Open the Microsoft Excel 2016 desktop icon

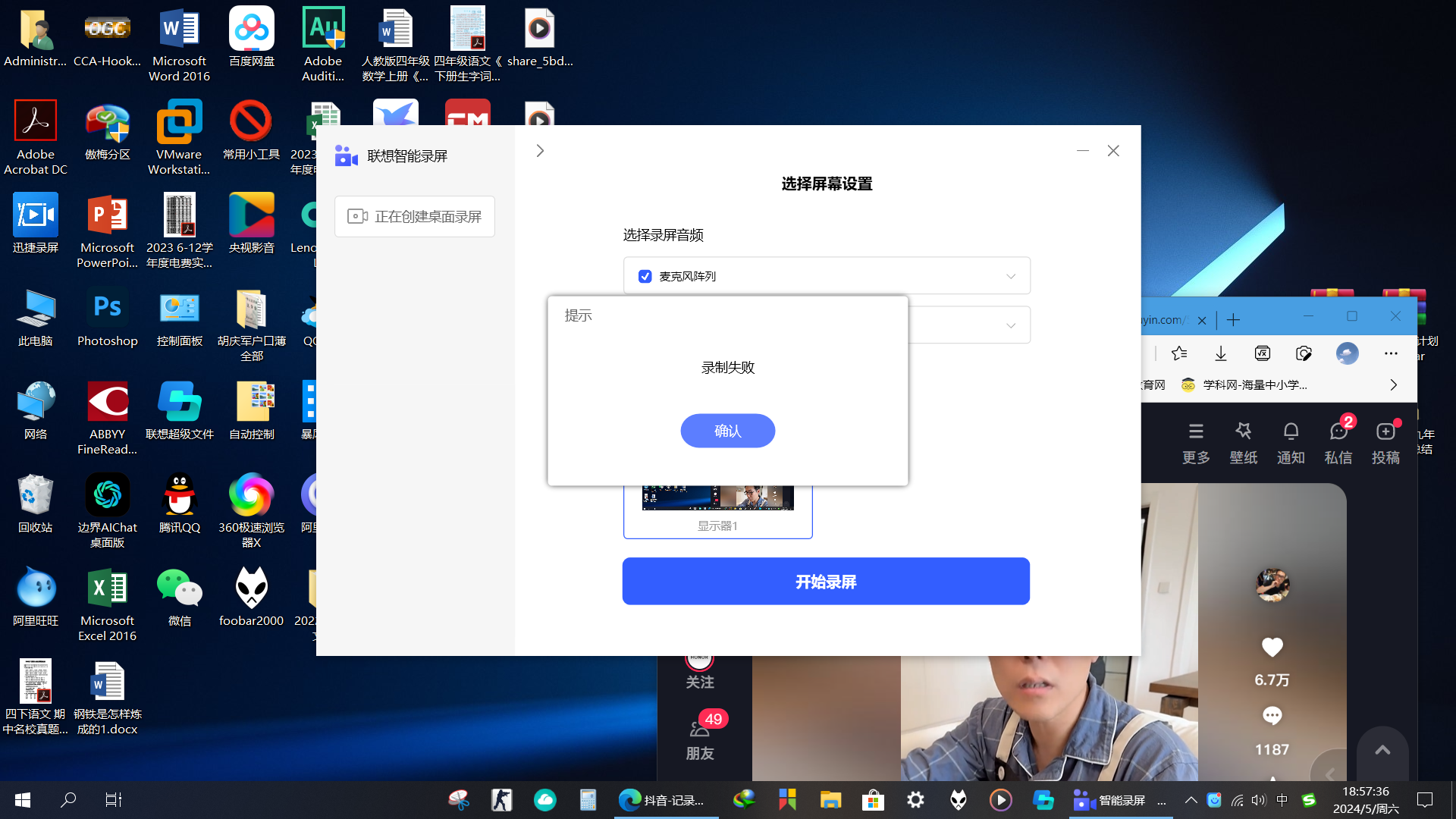tap(108, 604)
